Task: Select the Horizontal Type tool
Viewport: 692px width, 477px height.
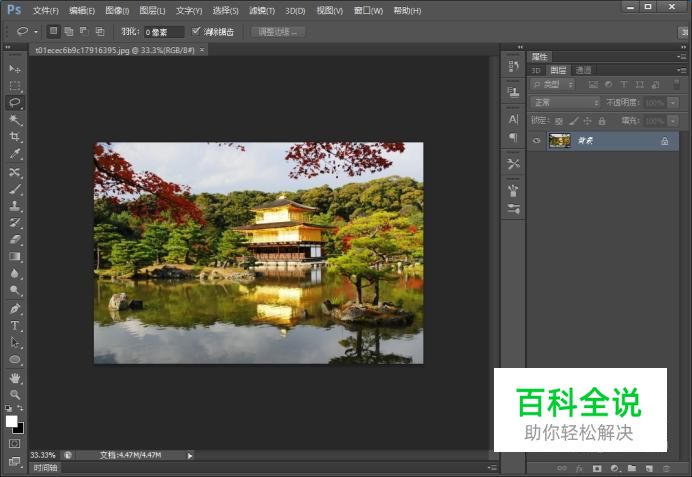Action: click(15, 325)
